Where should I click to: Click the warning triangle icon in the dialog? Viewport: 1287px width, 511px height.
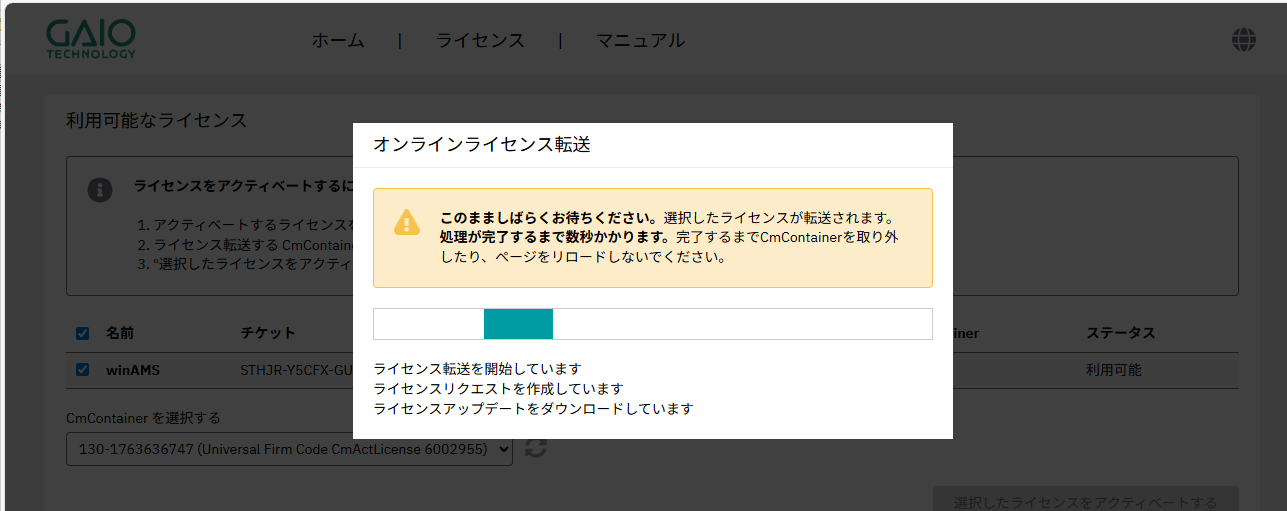[407, 222]
